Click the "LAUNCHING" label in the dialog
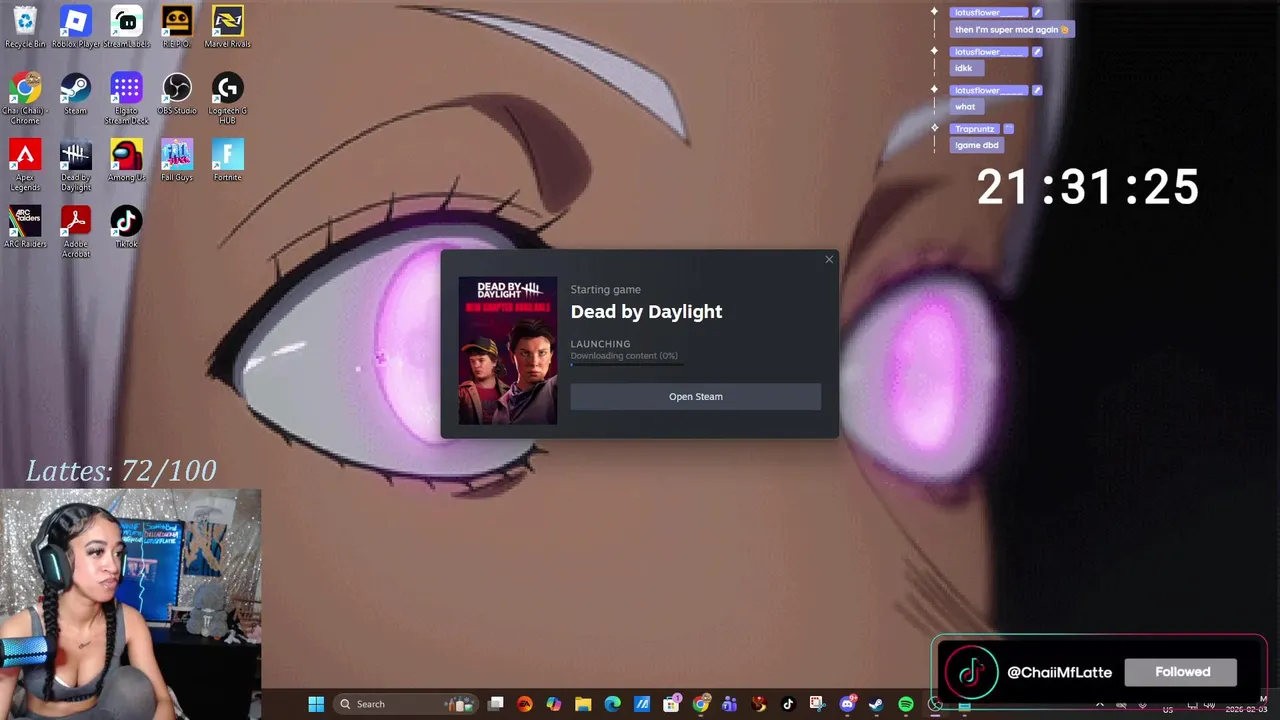The height and width of the screenshot is (720, 1280). click(x=600, y=344)
